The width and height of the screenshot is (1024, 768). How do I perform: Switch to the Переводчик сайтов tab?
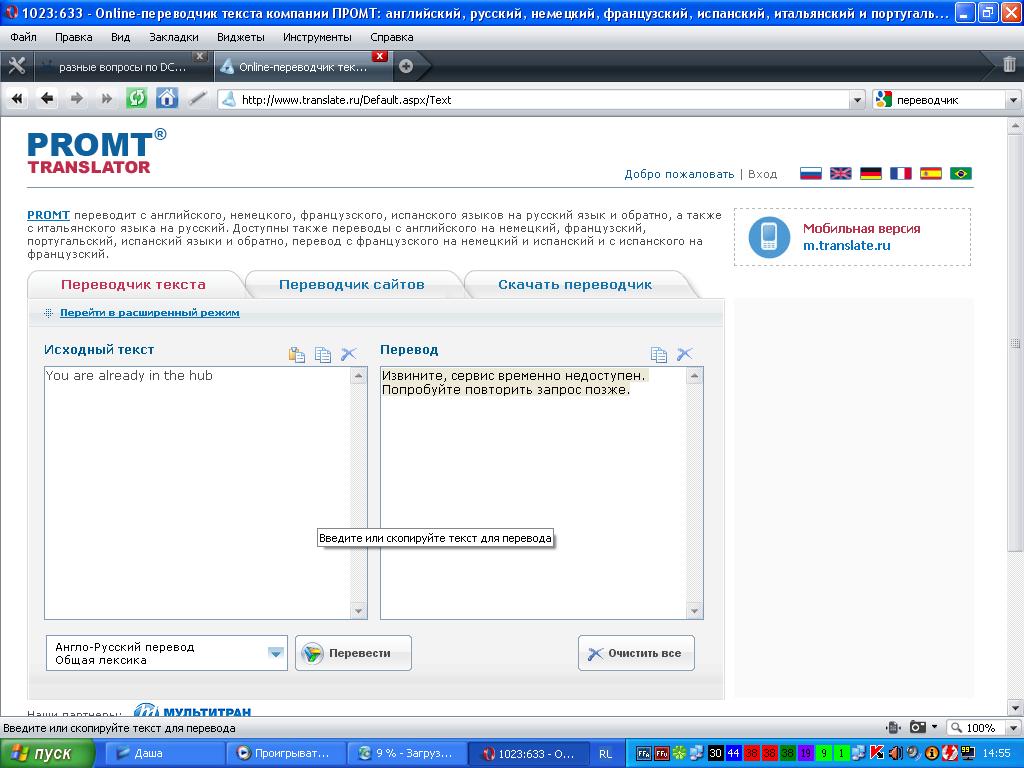pos(352,285)
